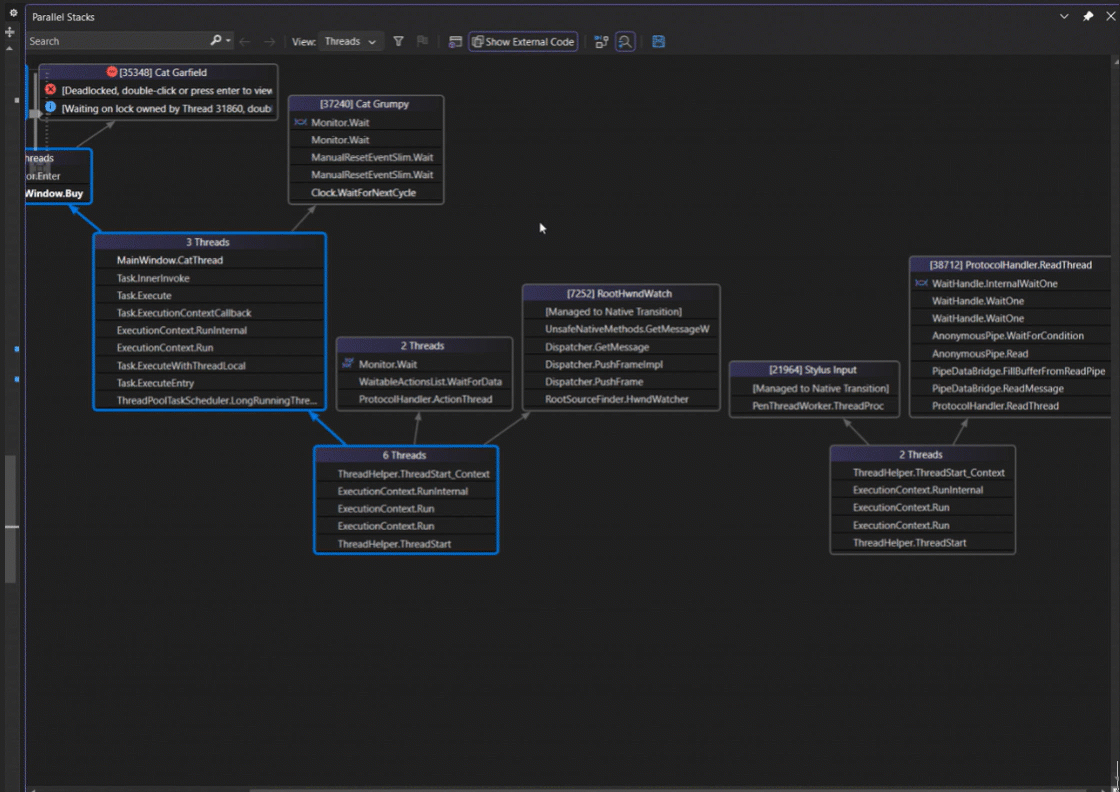
Task: Toggle the zoom-to-fit magnifier toolbar button
Action: click(625, 41)
